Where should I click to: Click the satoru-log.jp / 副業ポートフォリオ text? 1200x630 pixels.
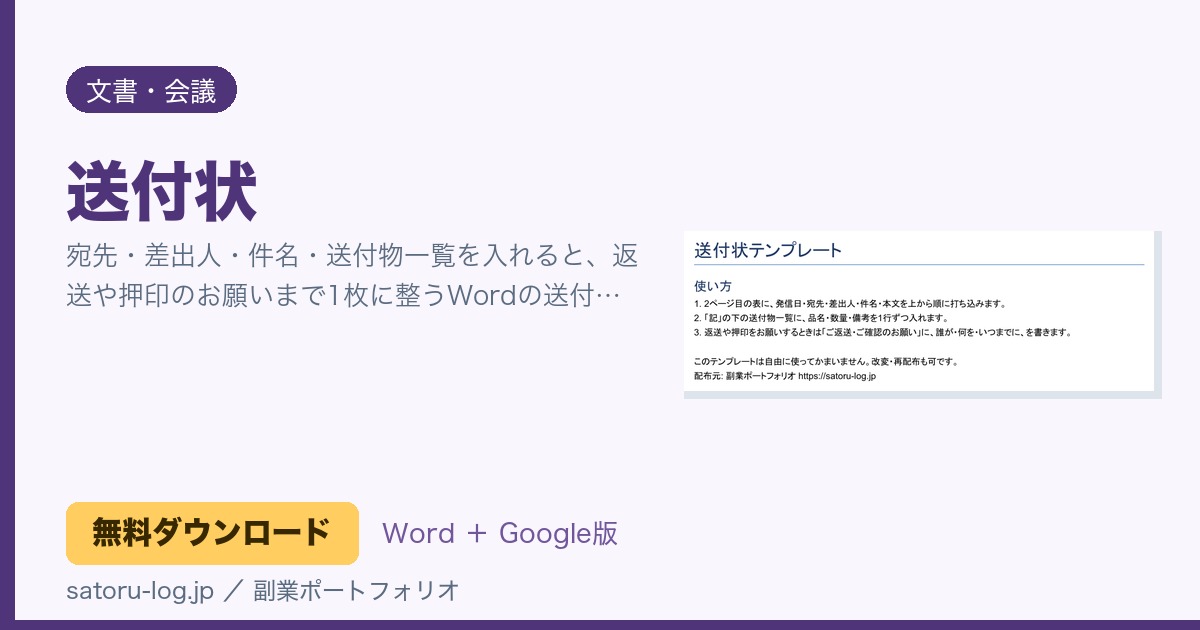click(263, 590)
